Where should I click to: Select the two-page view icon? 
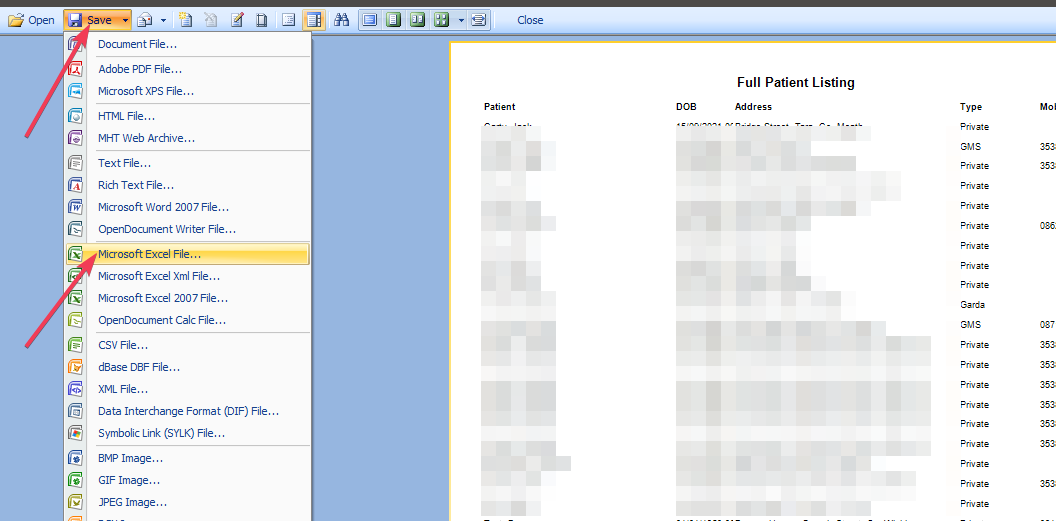[x=417, y=20]
